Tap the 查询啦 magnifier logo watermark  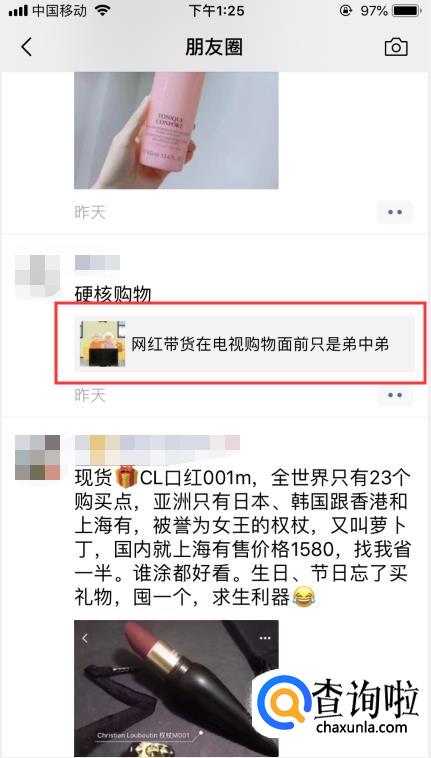click(x=283, y=702)
